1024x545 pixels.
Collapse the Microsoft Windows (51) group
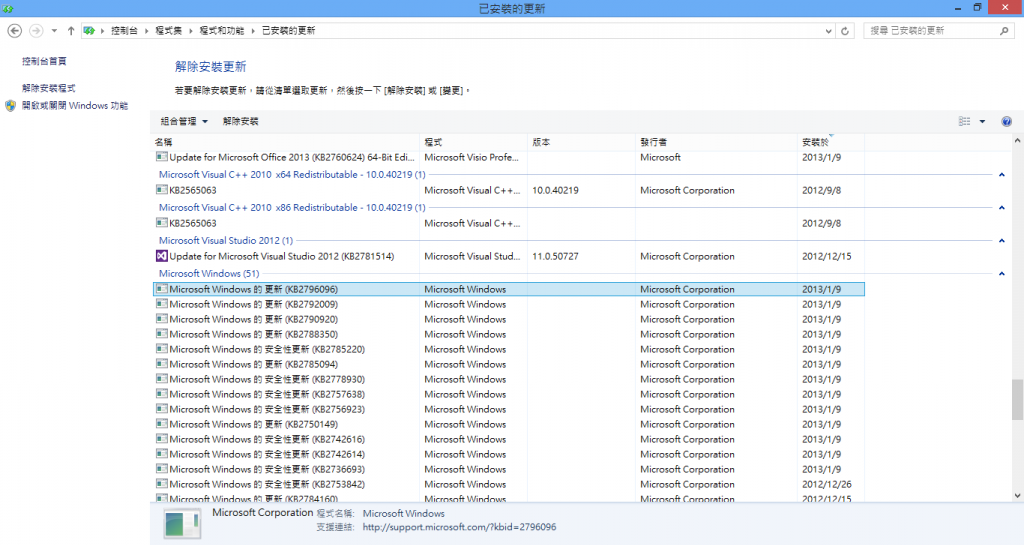point(1001,274)
